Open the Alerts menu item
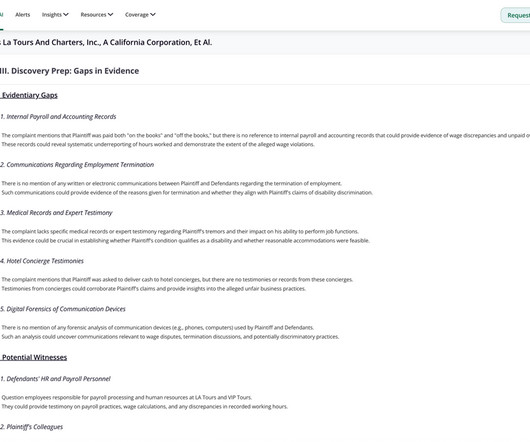Screen dimensions: 530x442 point(23,15)
